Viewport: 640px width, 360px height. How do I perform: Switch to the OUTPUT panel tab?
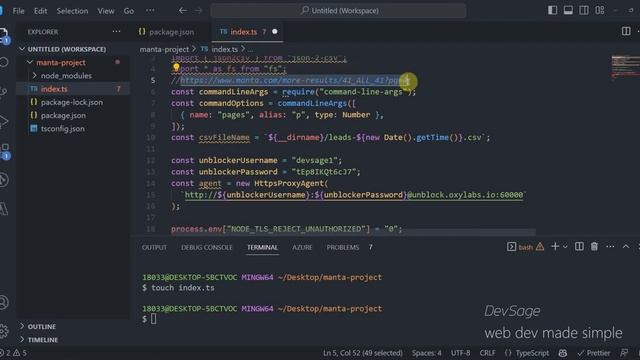click(154, 247)
